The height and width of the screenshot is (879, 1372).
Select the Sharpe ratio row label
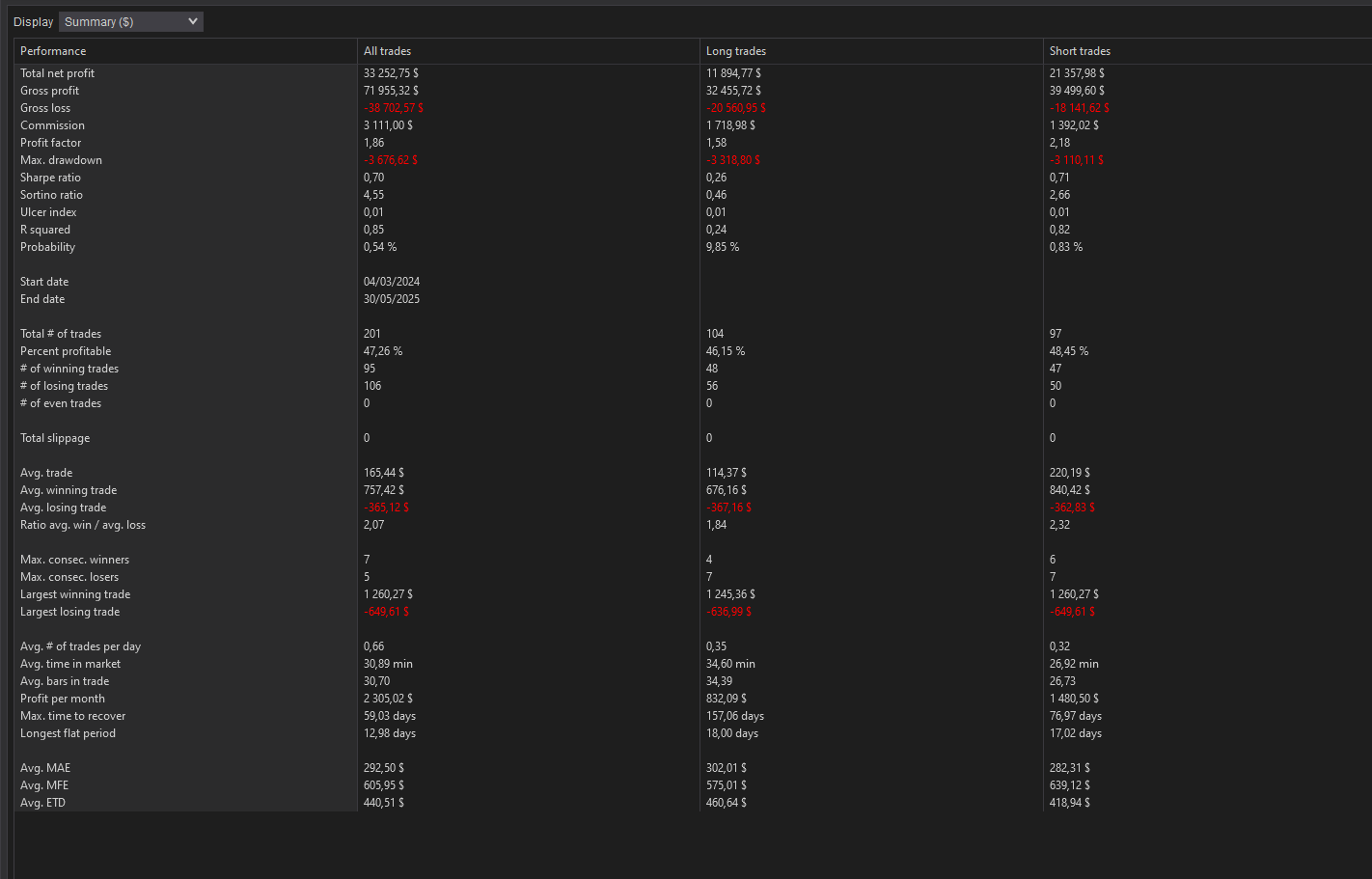pos(50,178)
